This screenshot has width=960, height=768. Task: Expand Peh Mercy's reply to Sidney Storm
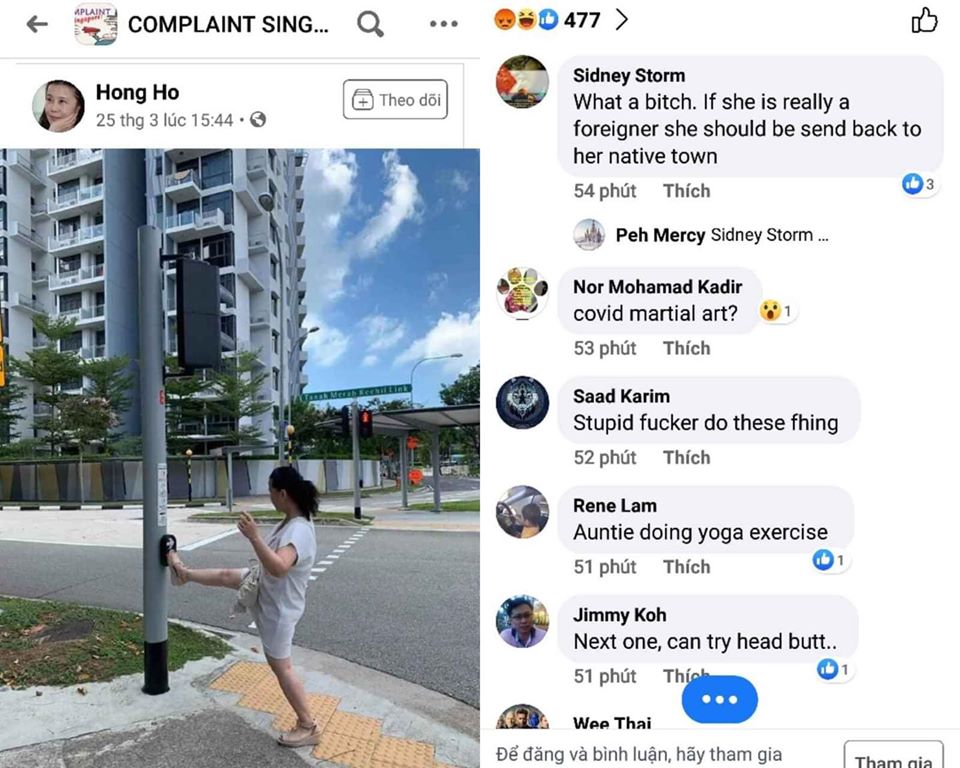point(701,235)
